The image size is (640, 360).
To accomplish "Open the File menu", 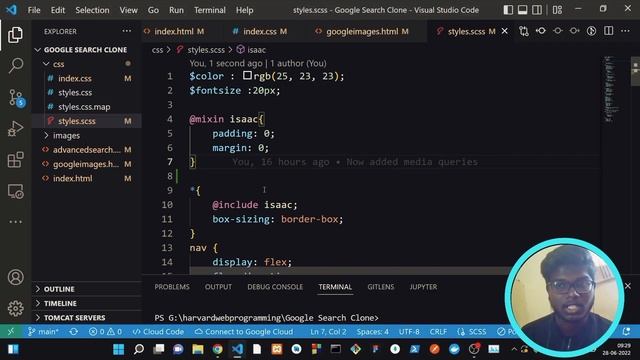I will point(34,10).
